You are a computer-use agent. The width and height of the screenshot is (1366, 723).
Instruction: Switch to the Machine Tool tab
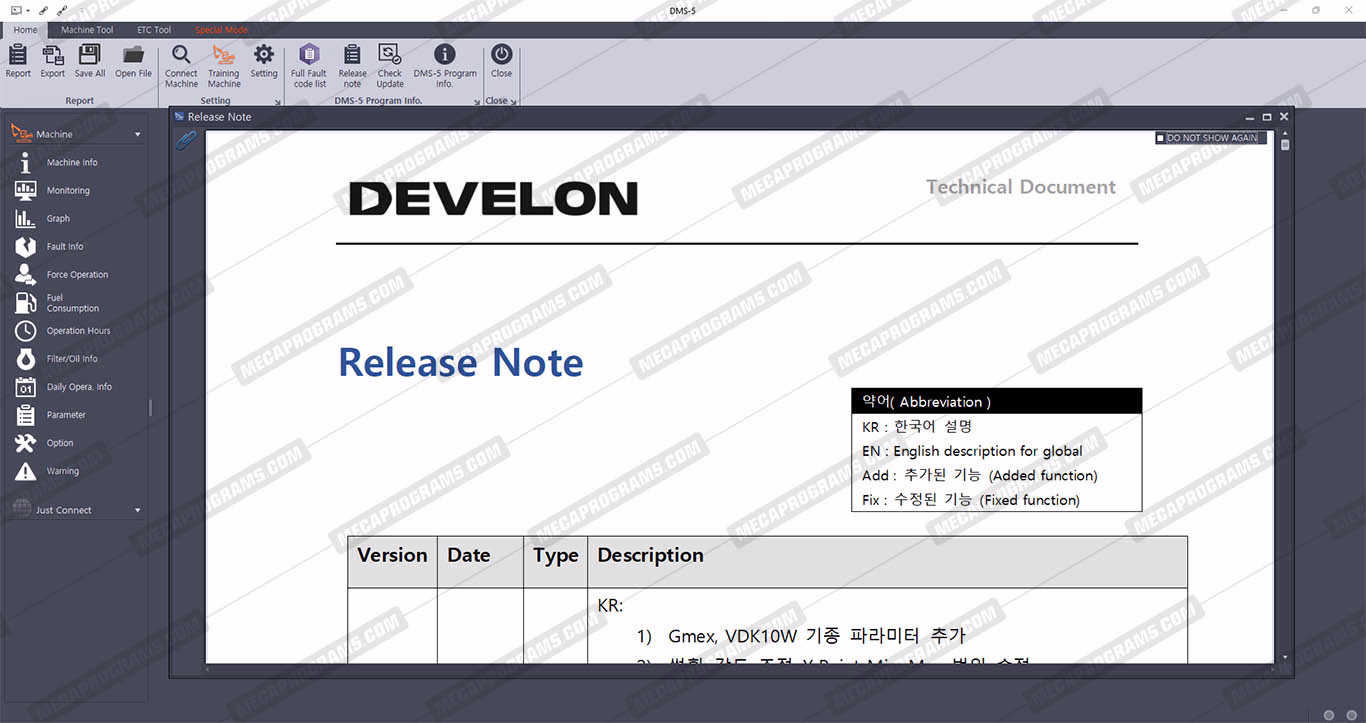pyautogui.click(x=87, y=30)
